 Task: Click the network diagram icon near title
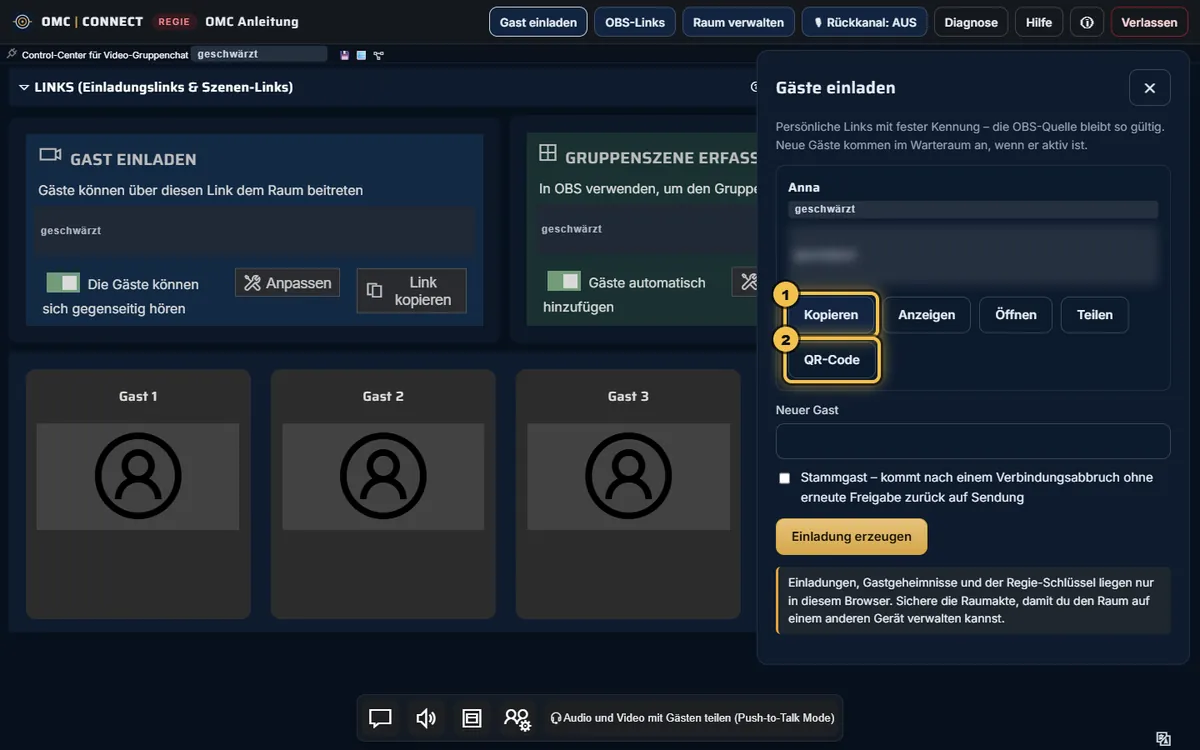coord(378,55)
